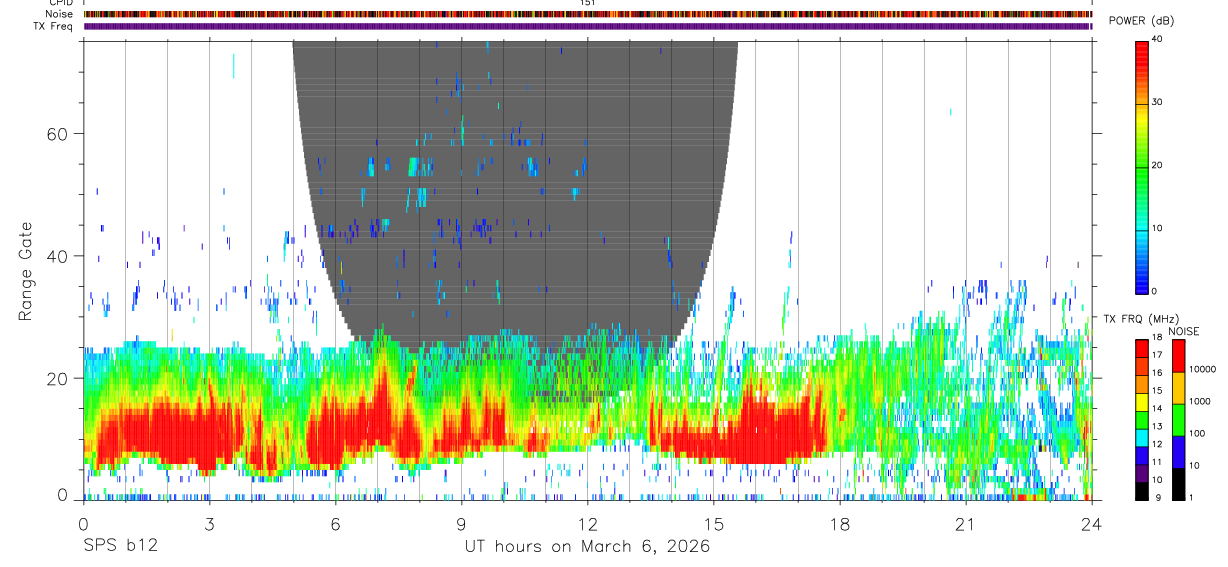Click the x-axis tick label 12
The image size is (1228, 567).
click(x=587, y=524)
